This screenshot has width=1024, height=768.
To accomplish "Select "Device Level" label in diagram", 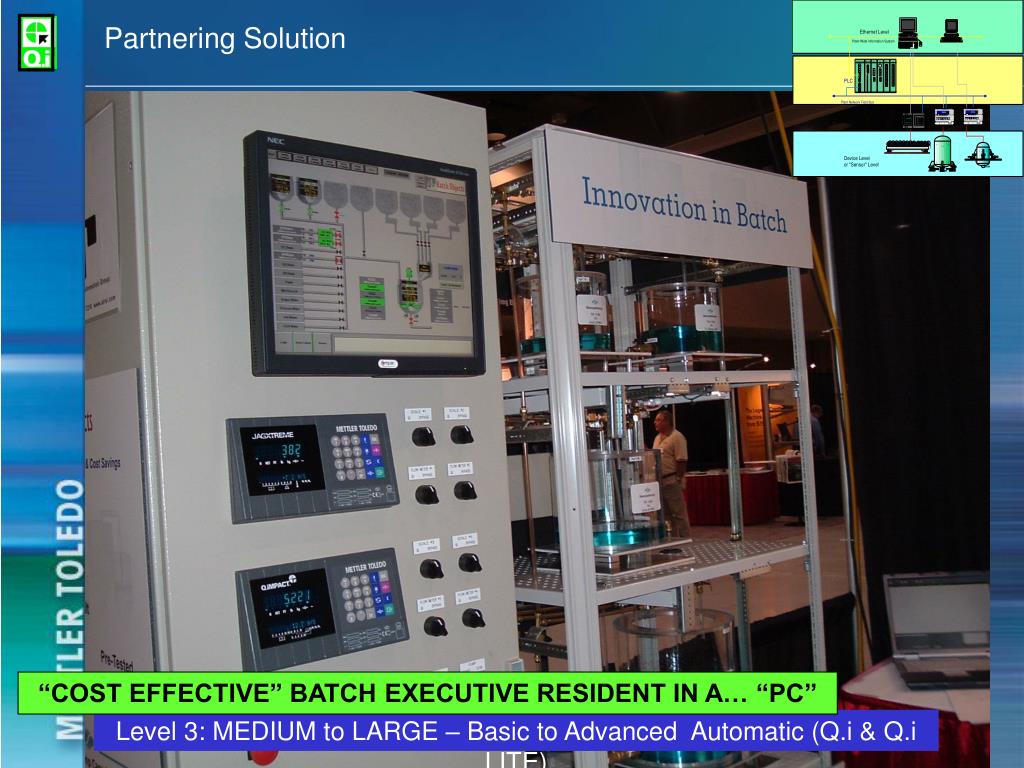I will click(x=856, y=158).
